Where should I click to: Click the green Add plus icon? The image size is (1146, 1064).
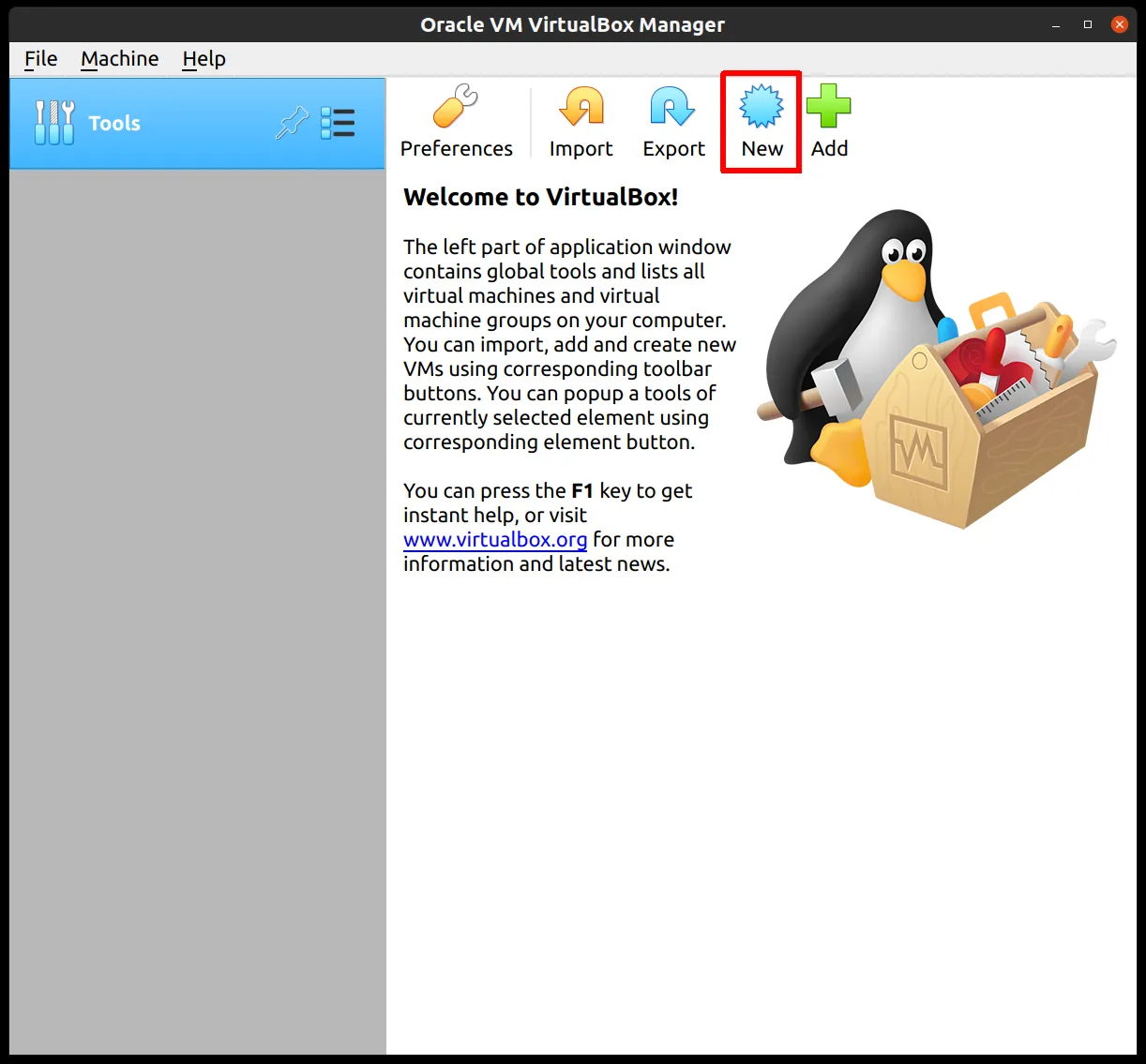point(829,107)
